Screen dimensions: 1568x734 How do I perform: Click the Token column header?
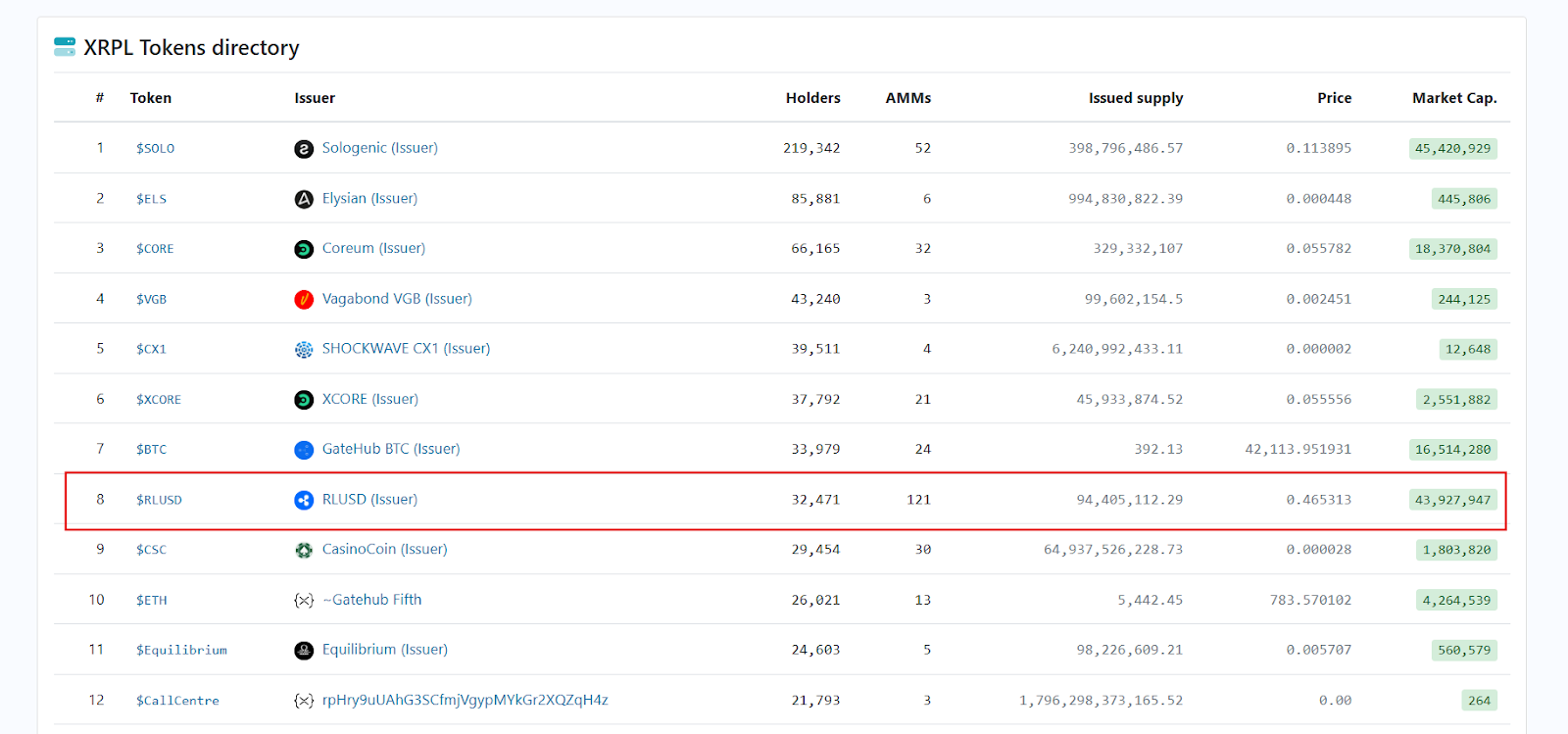pos(151,98)
